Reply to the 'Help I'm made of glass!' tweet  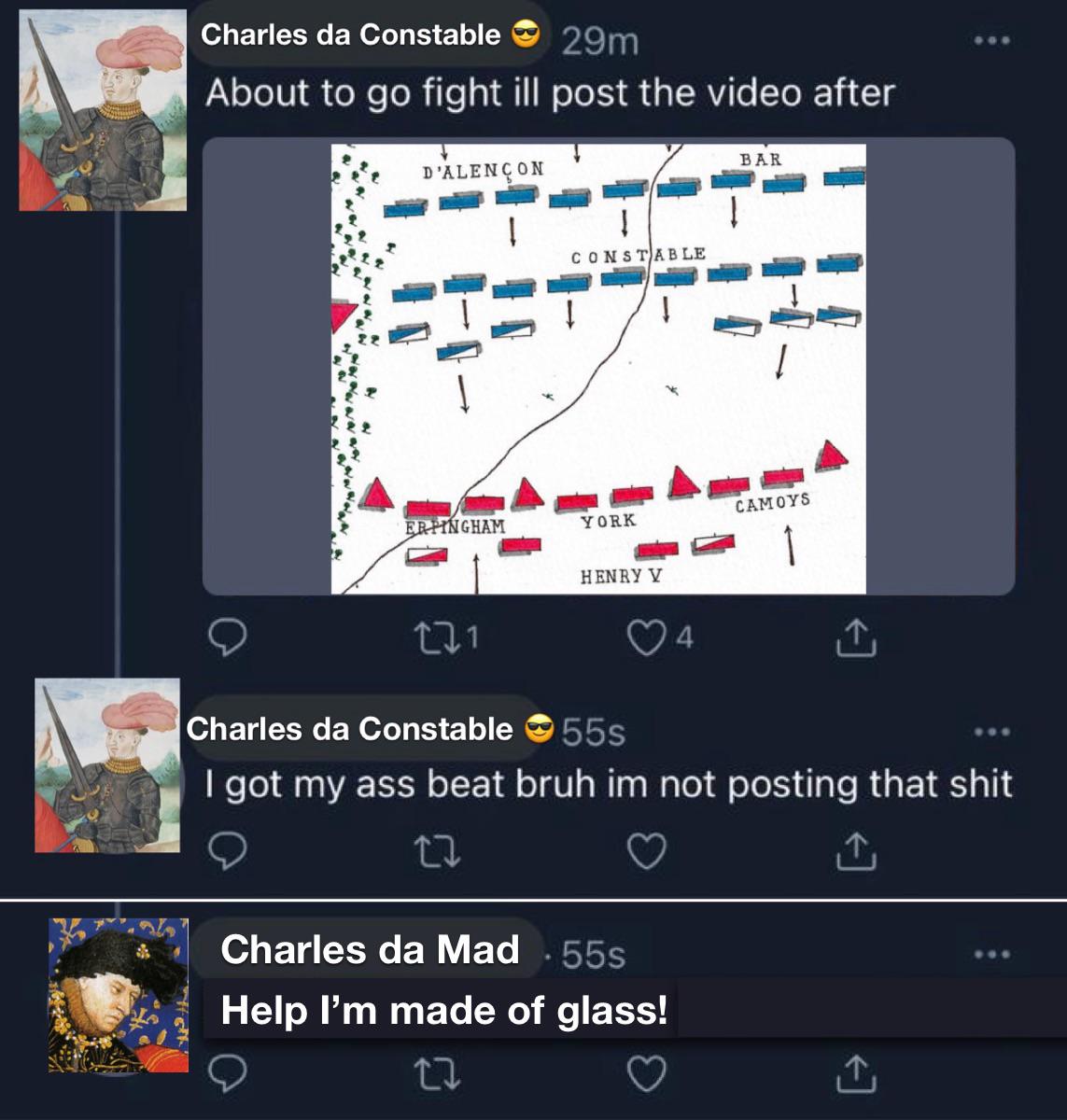227,1073
